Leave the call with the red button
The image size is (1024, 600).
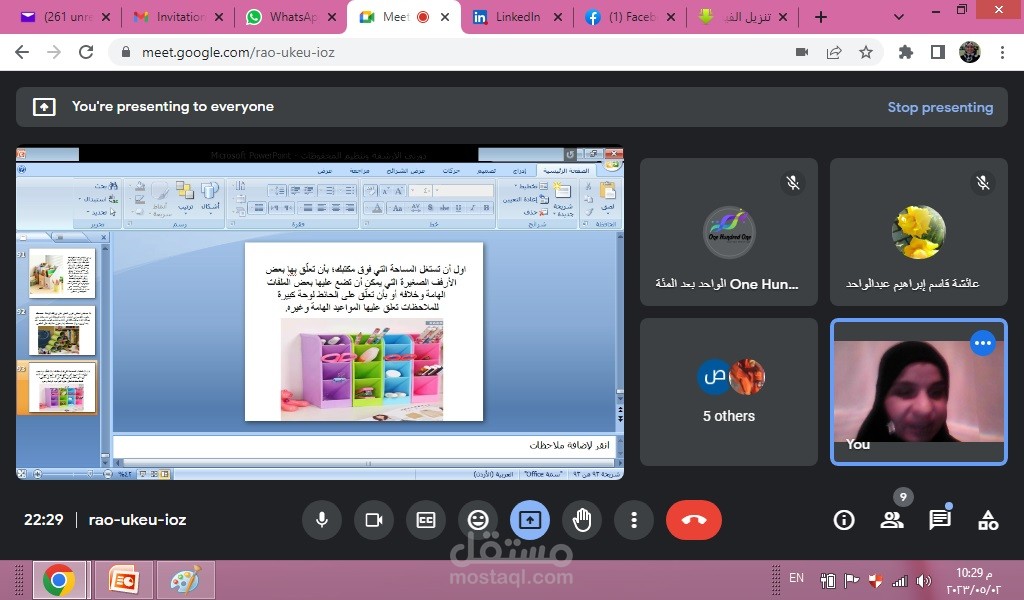click(694, 520)
